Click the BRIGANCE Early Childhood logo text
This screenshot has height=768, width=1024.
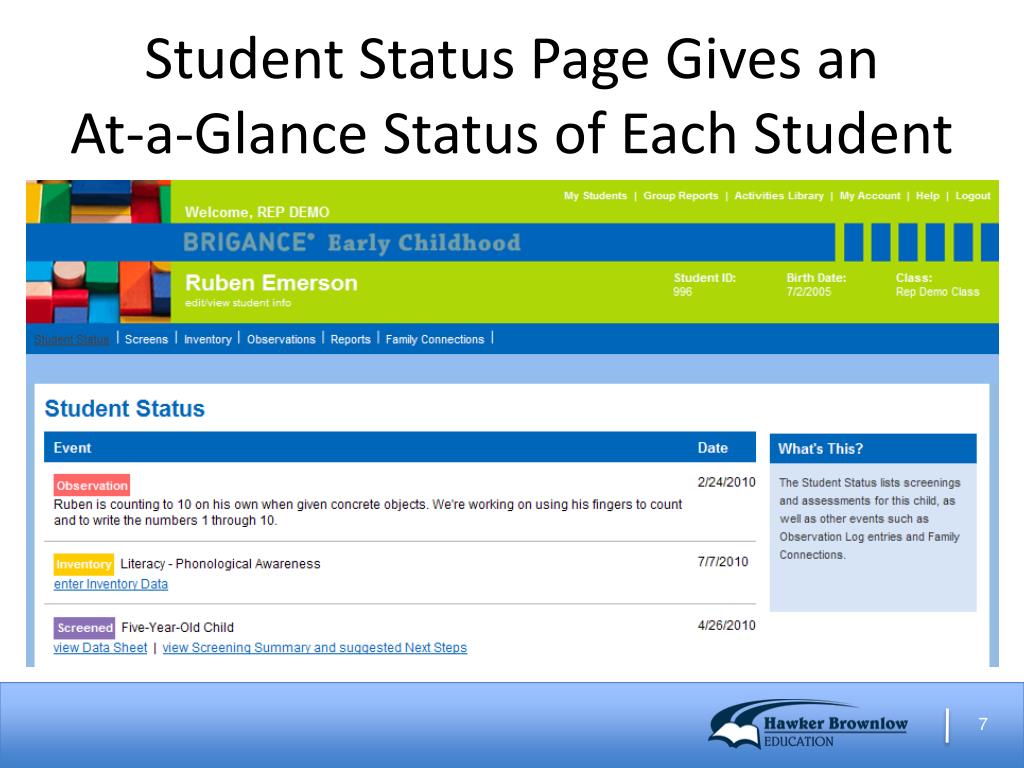352,242
